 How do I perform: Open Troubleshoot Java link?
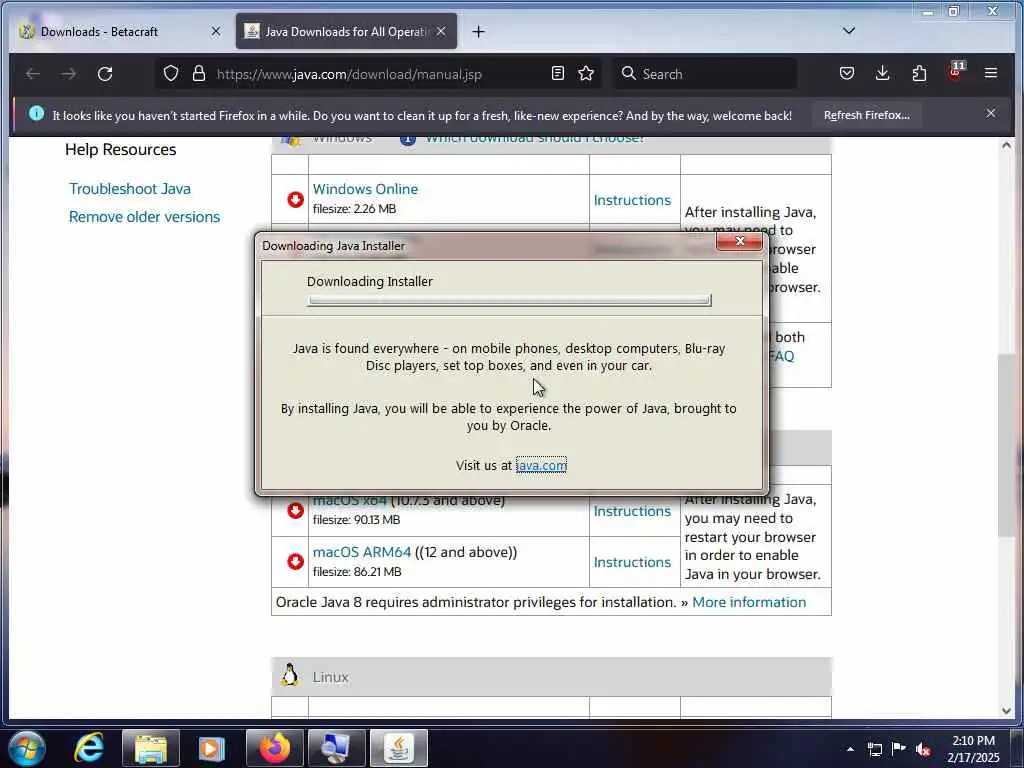pyautogui.click(x=130, y=189)
